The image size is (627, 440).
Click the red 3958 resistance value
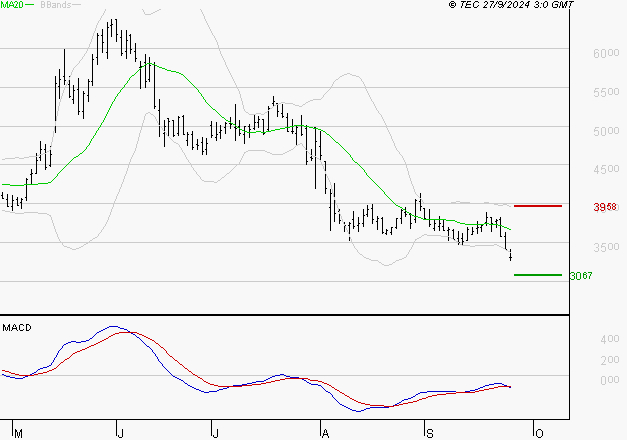click(605, 207)
